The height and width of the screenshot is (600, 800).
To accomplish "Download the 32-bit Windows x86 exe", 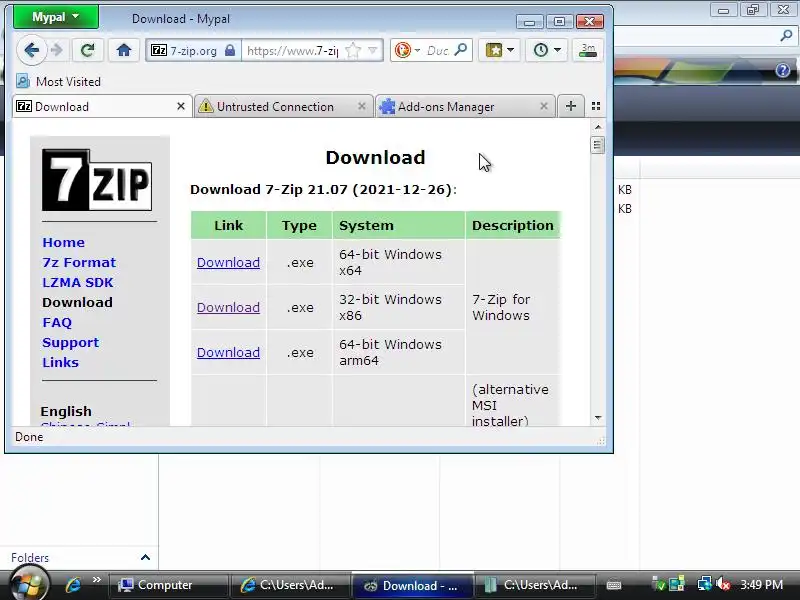I will (x=228, y=307).
